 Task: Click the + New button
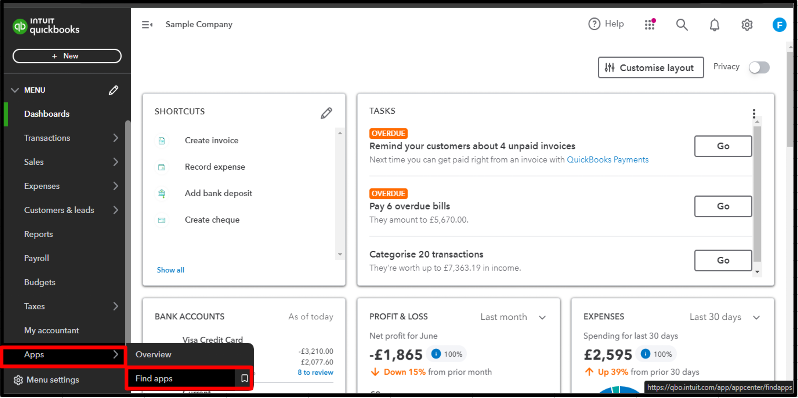pyautogui.click(x=67, y=56)
